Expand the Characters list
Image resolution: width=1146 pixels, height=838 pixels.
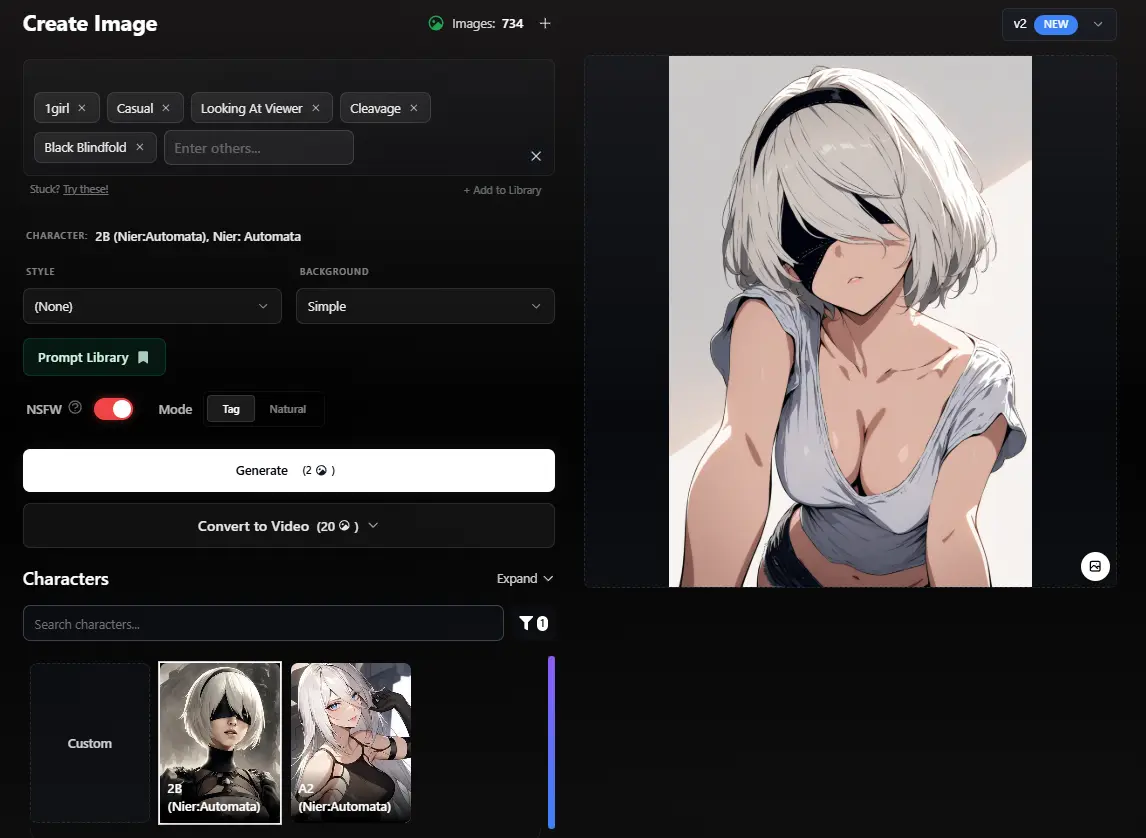point(524,578)
